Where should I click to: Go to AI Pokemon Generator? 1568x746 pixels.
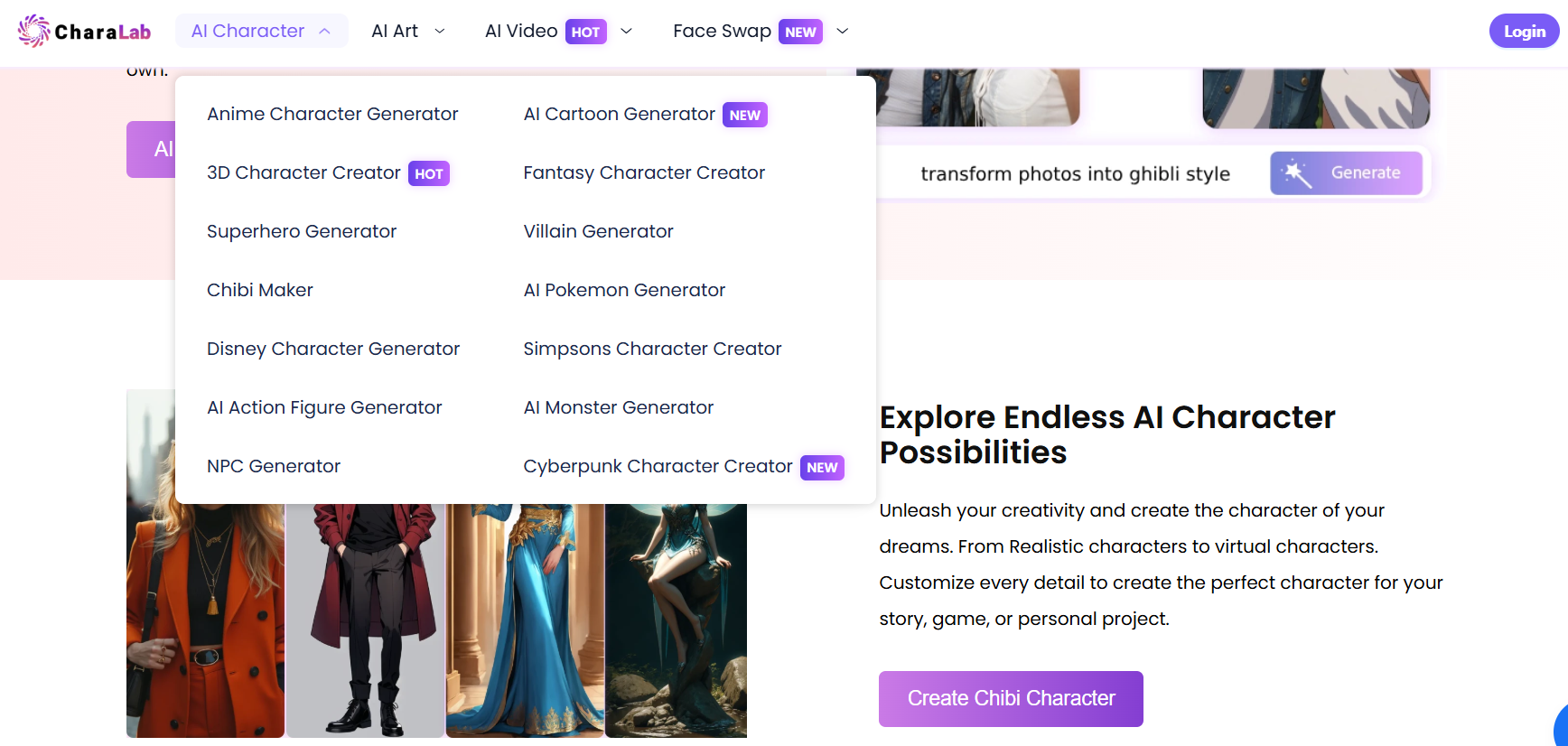pyautogui.click(x=624, y=290)
